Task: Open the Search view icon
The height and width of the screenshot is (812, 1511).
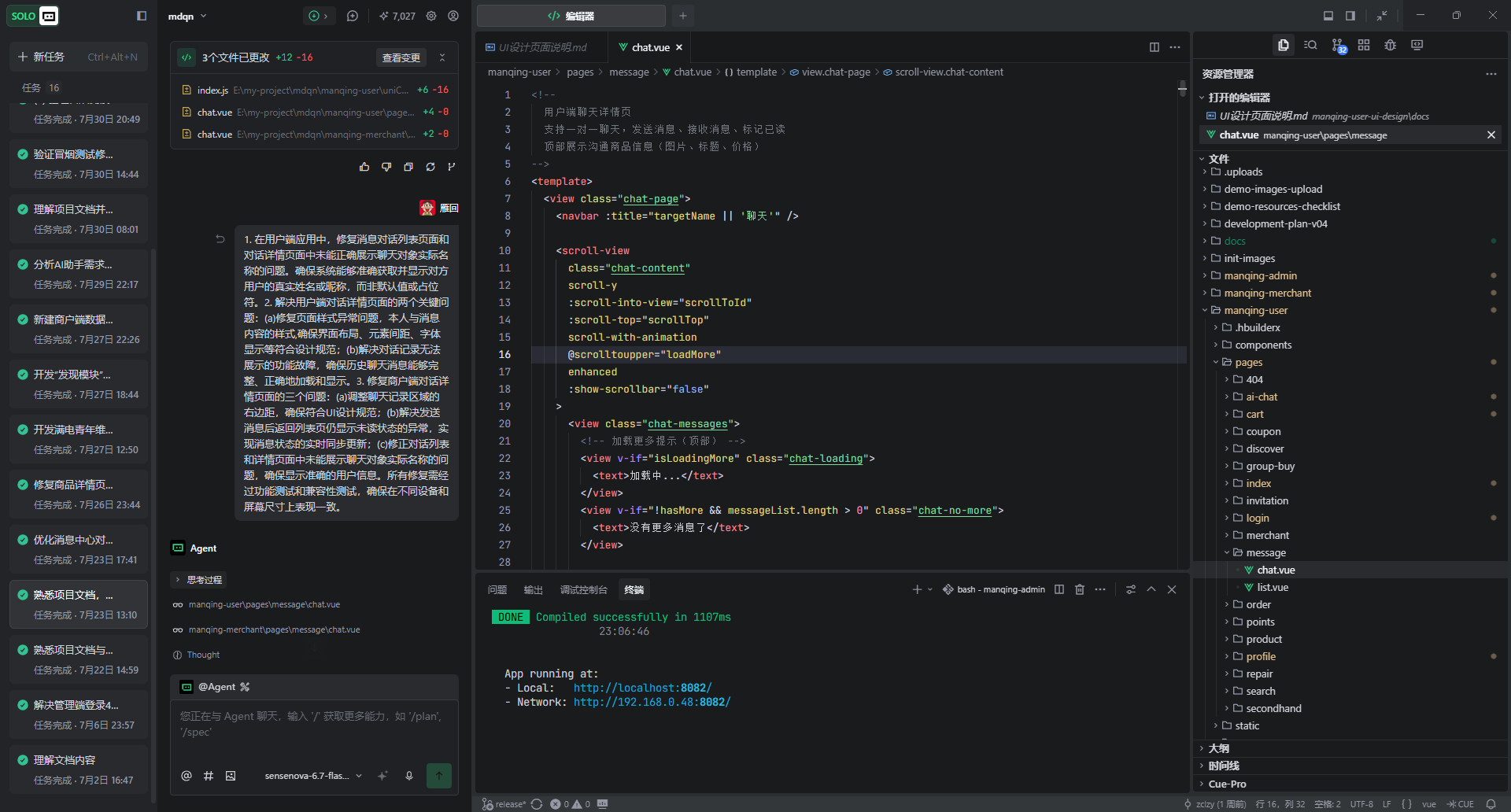Action: coord(1310,46)
